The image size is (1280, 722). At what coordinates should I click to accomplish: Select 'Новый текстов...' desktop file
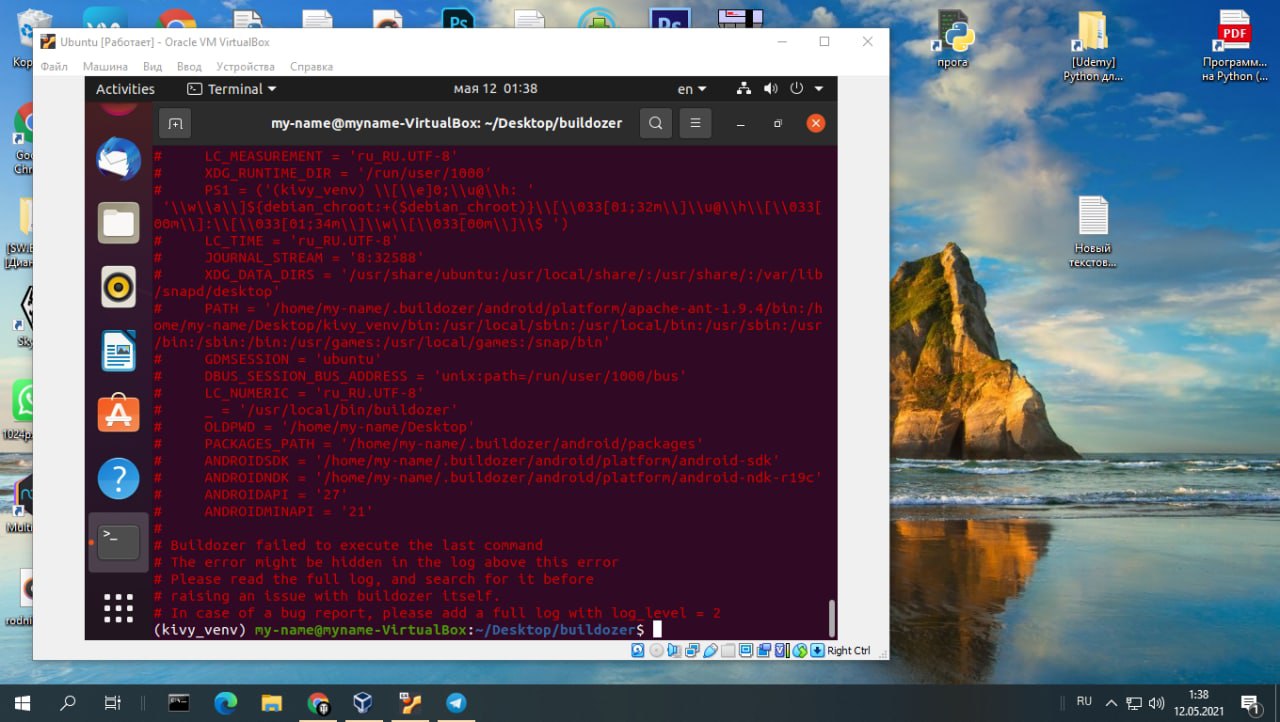1093,232
